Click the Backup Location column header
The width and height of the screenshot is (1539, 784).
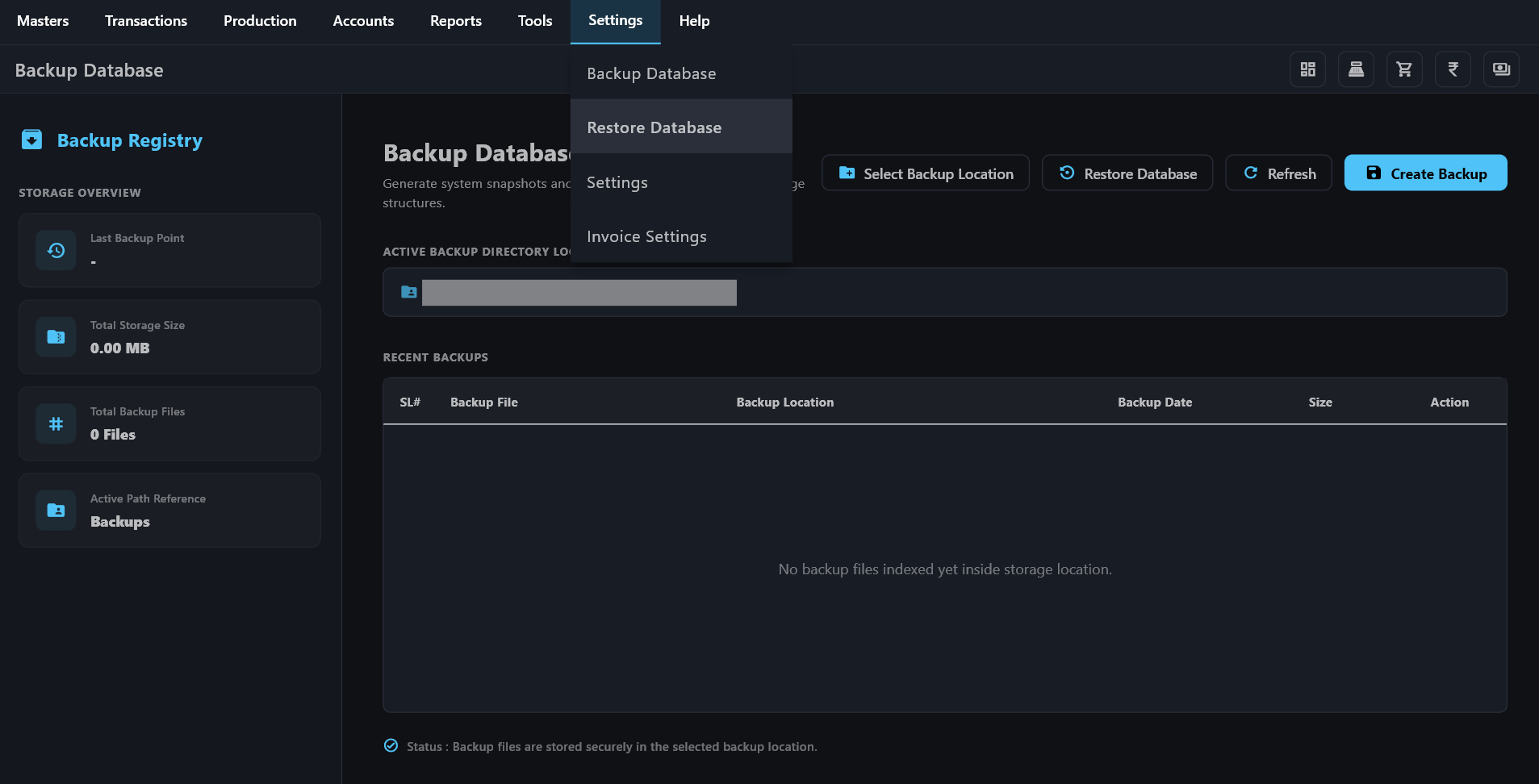pyautogui.click(x=785, y=402)
